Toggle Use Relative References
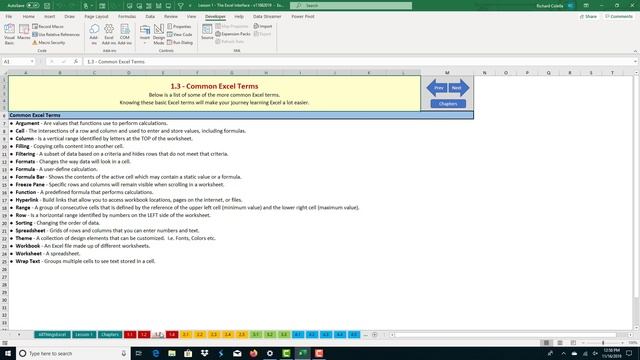Viewport: 640px width, 360px height. tap(56, 35)
